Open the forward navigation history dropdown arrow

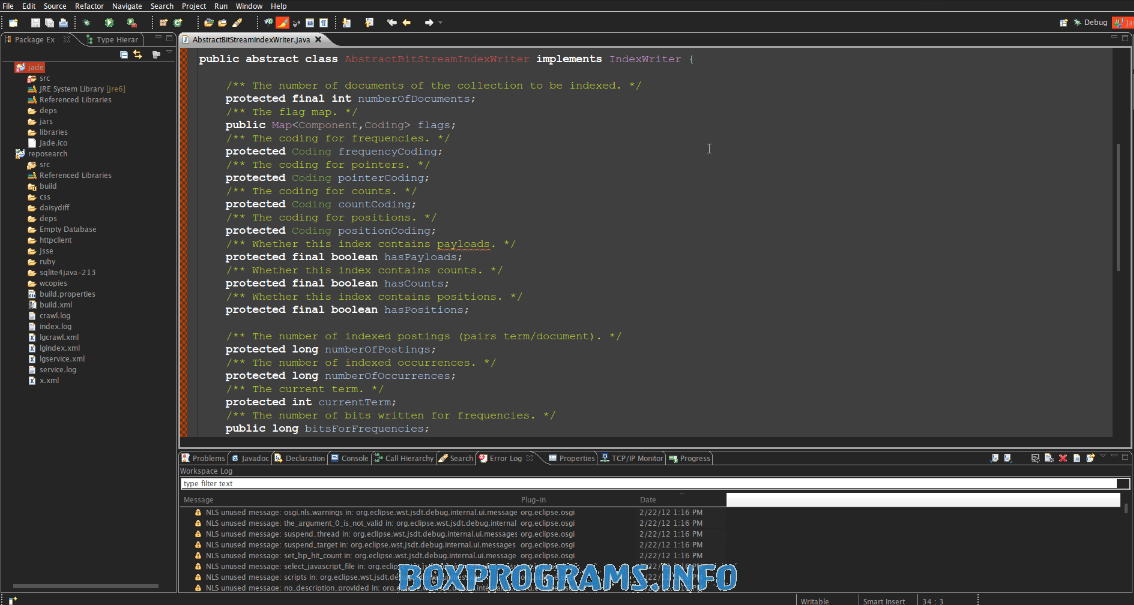coord(441,22)
